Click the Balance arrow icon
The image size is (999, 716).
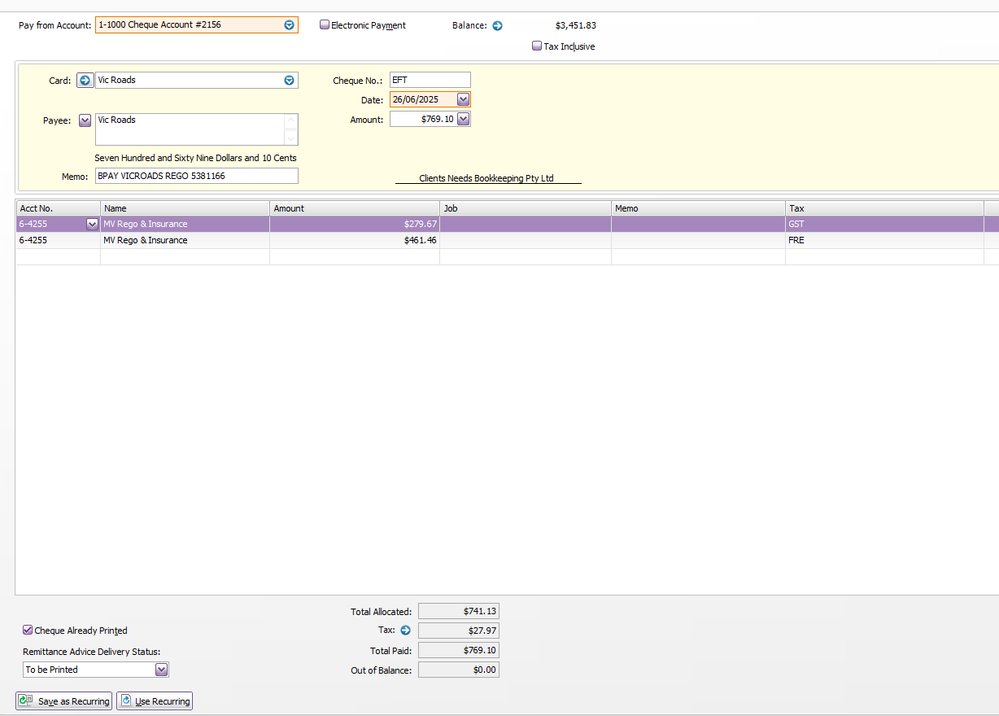pos(497,26)
